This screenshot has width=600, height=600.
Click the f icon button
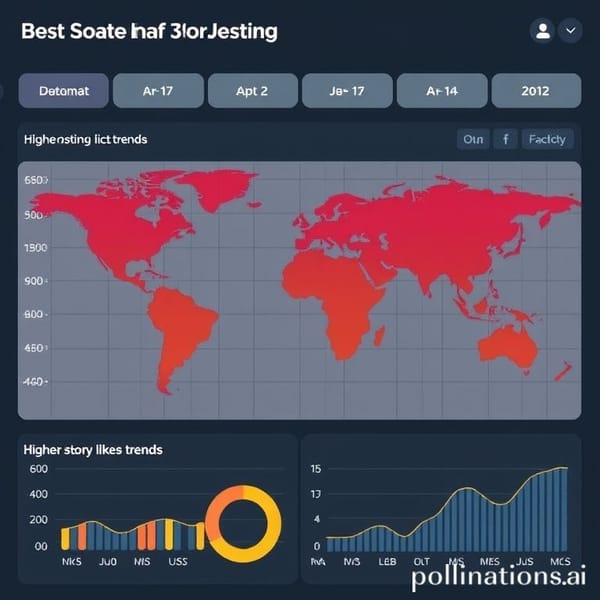tap(505, 139)
